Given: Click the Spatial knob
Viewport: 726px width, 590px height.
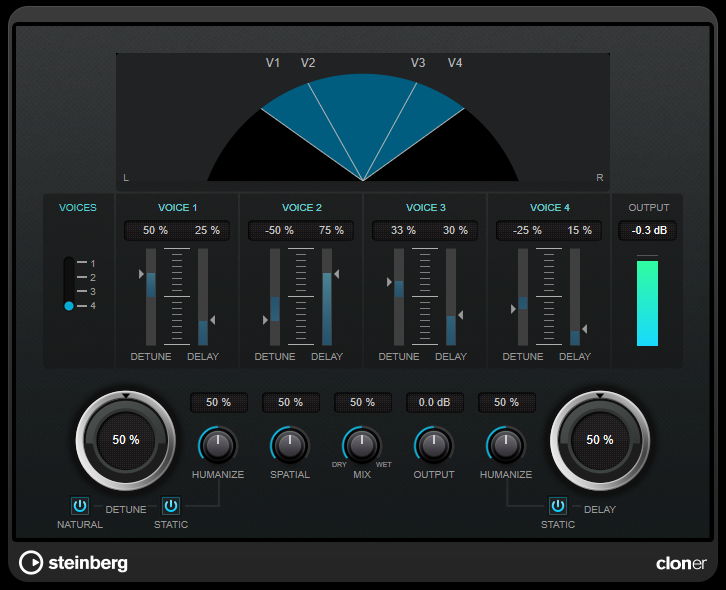Looking at the screenshot, I should 290,445.
